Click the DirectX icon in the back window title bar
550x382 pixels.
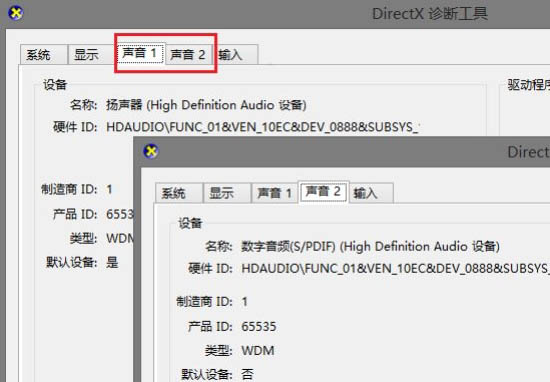tap(16, 13)
